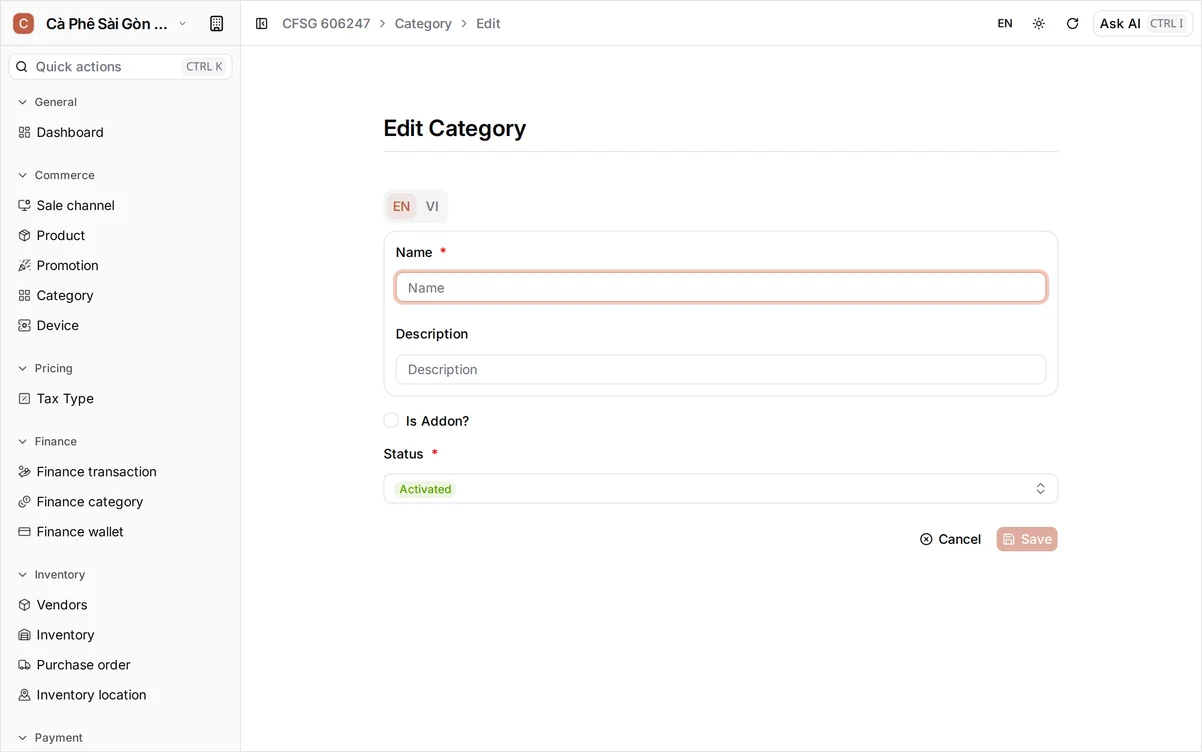Open the Status dropdown showing Activated
The height and width of the screenshot is (752, 1202).
tap(720, 488)
